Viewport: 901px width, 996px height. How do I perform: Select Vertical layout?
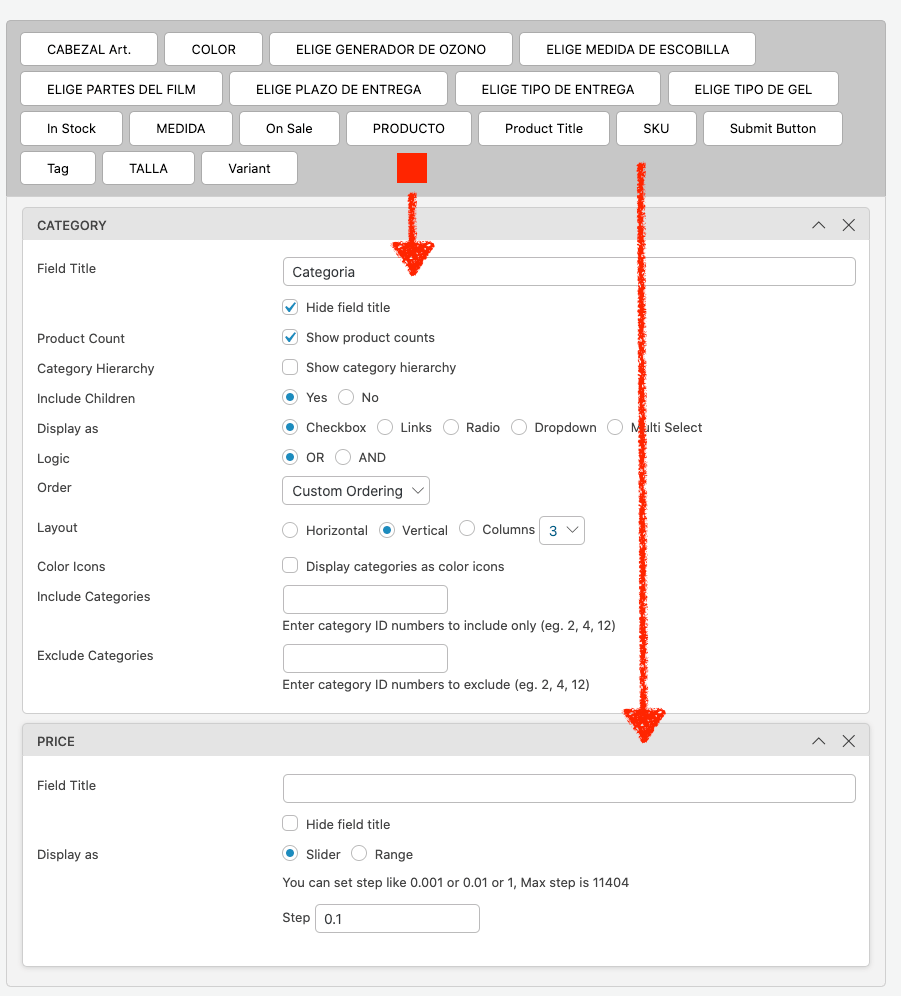pyautogui.click(x=386, y=530)
